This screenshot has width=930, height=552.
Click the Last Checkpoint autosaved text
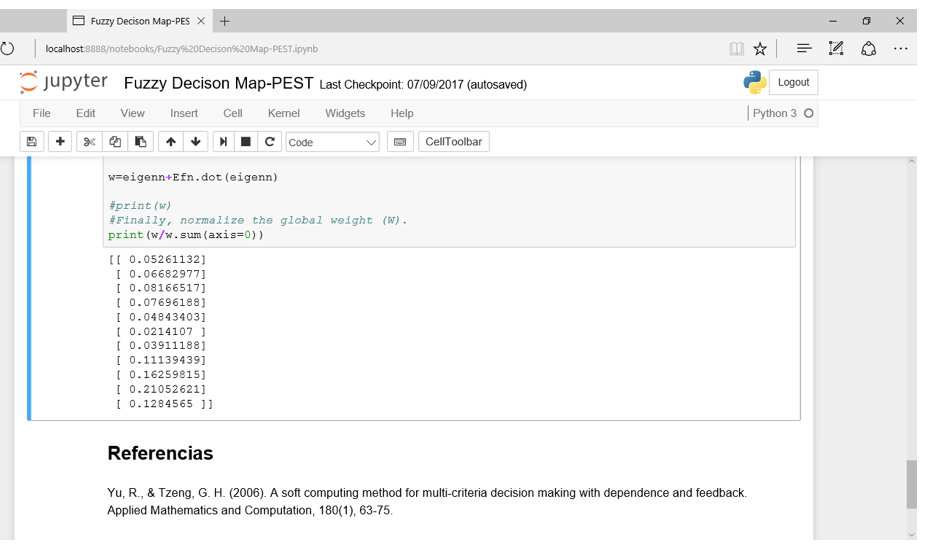click(x=423, y=85)
